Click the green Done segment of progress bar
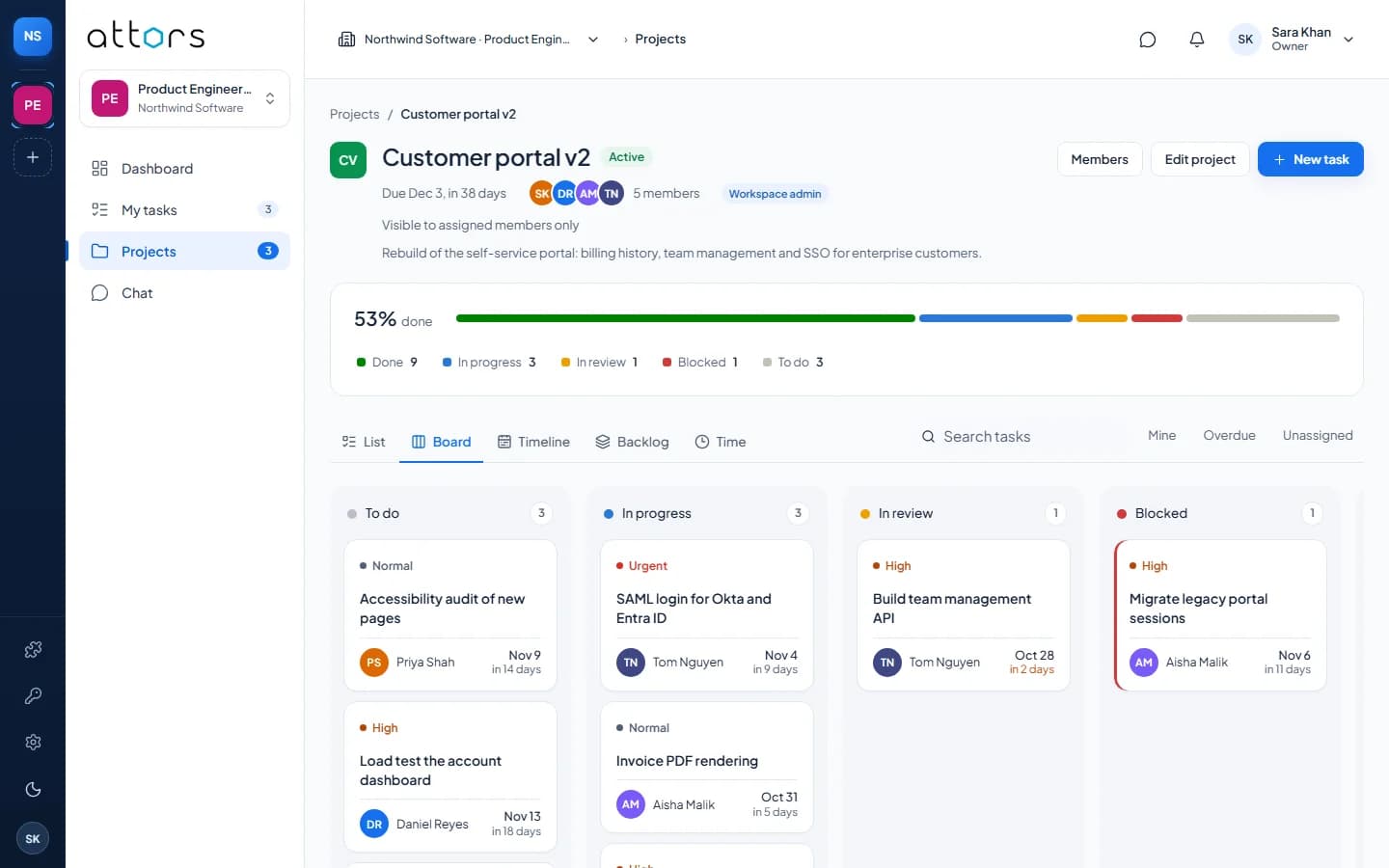This screenshot has width=1389, height=868. pyautogui.click(x=685, y=318)
